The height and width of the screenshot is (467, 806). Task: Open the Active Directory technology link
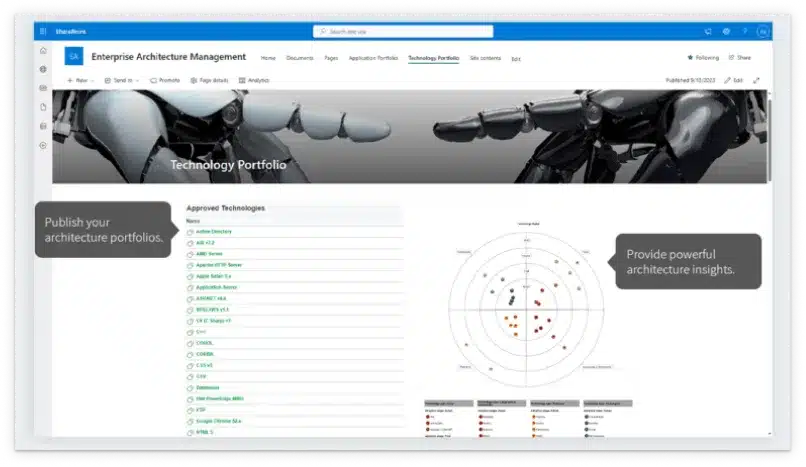click(214, 232)
